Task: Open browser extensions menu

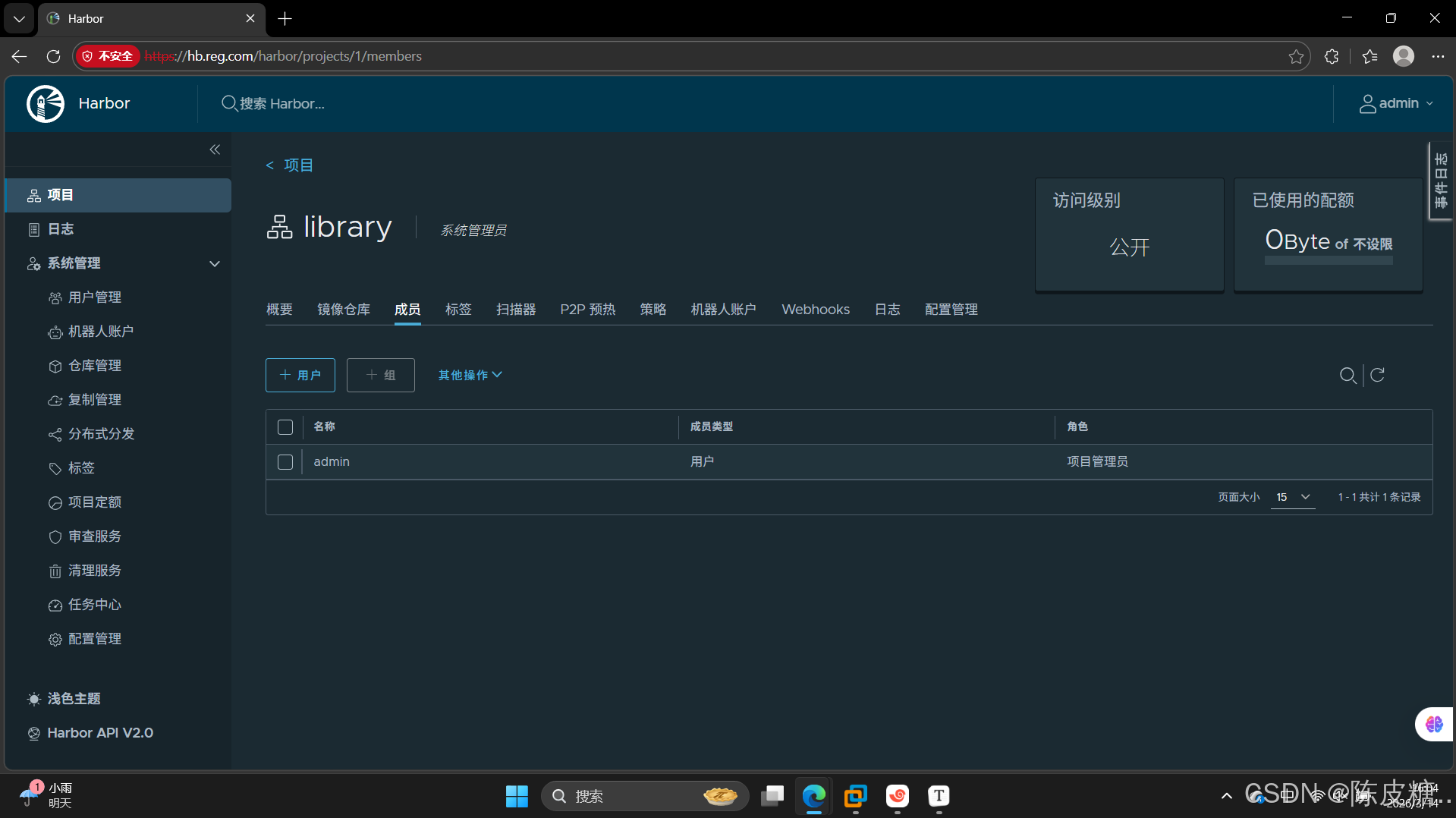Action: (x=1332, y=56)
